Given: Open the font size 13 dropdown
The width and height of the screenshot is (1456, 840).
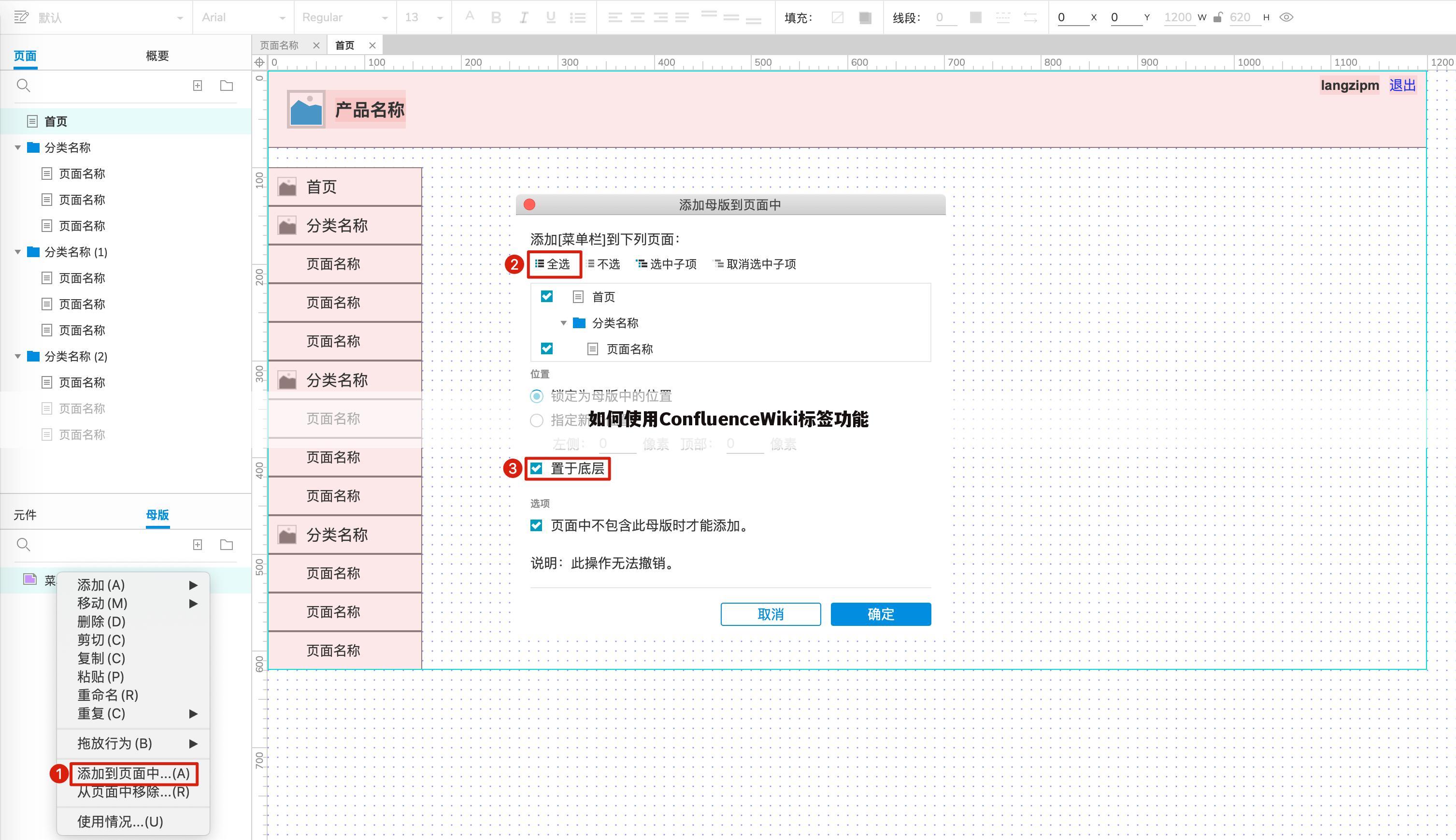Looking at the screenshot, I should coord(423,17).
